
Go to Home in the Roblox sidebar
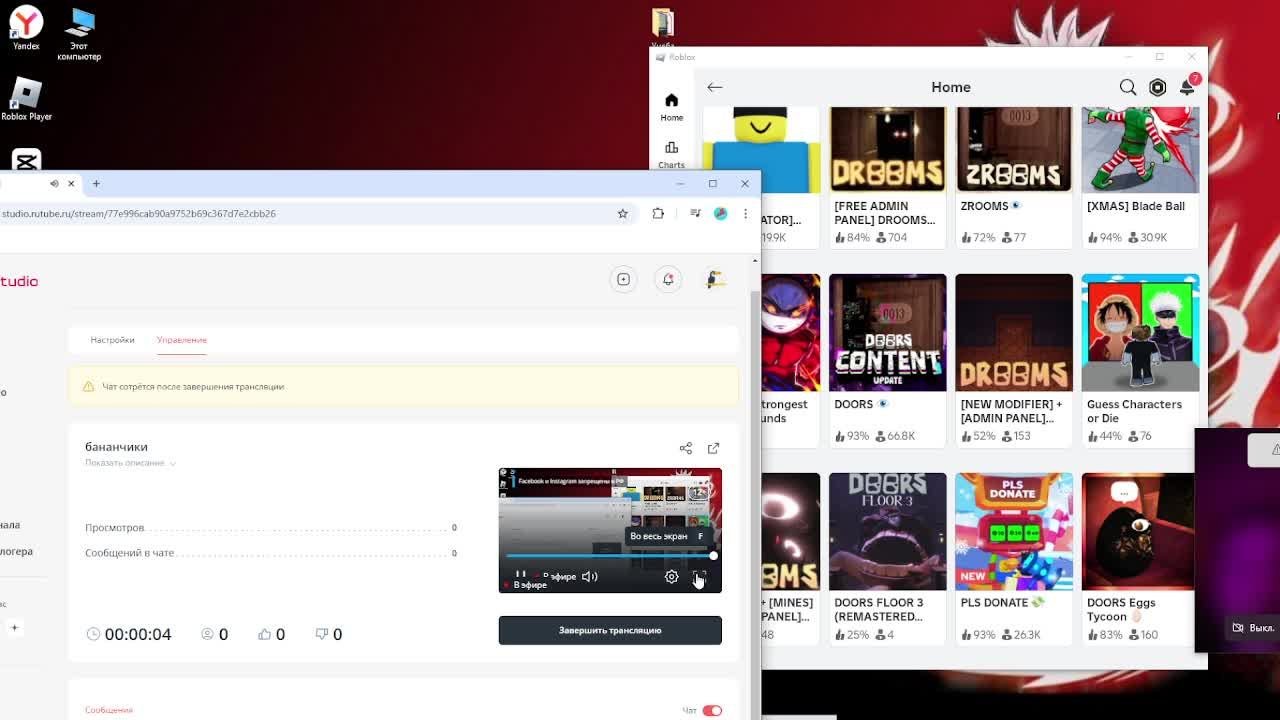(671, 107)
